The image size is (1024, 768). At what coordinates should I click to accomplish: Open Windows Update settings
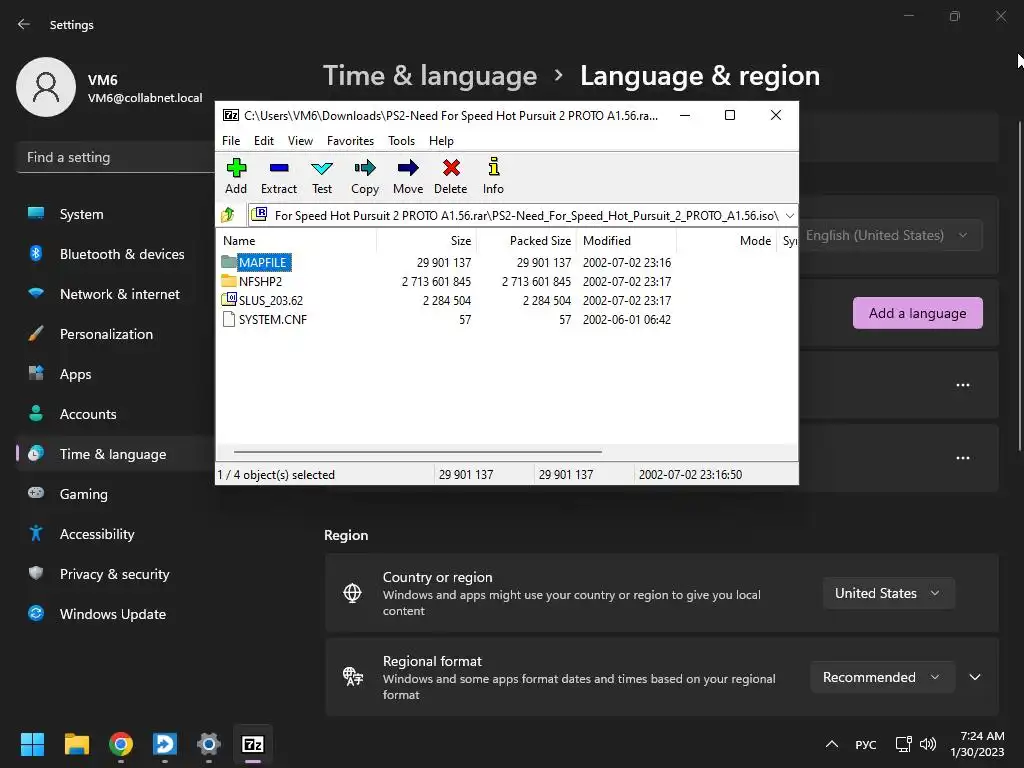pyautogui.click(x=115, y=614)
